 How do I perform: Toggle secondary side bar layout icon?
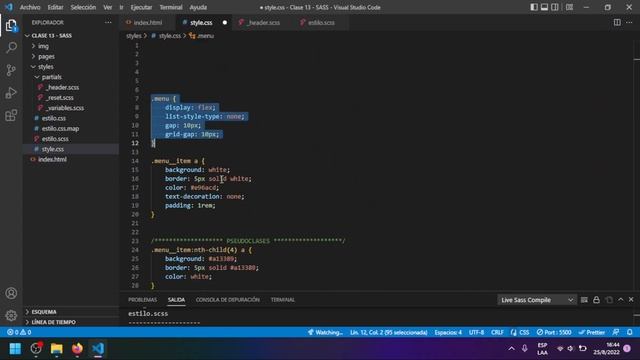pos(555,7)
